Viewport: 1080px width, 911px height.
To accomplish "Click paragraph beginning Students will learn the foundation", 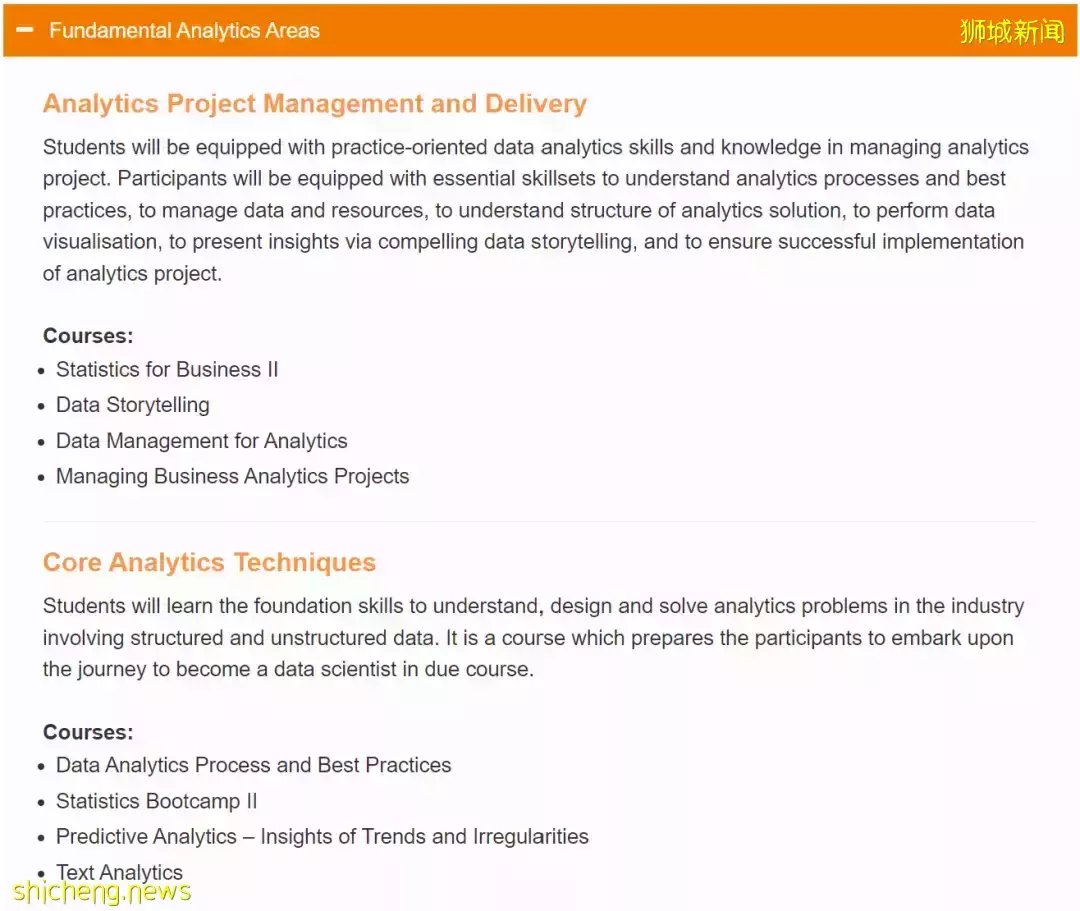I will tap(534, 638).
